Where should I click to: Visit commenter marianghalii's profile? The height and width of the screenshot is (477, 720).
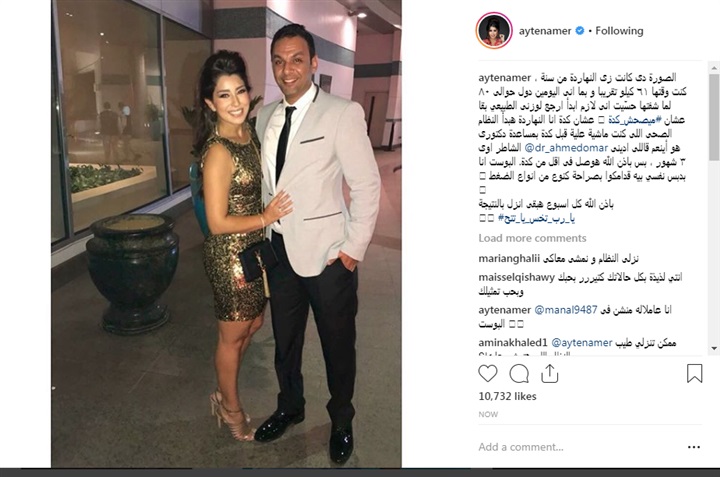tap(509, 258)
